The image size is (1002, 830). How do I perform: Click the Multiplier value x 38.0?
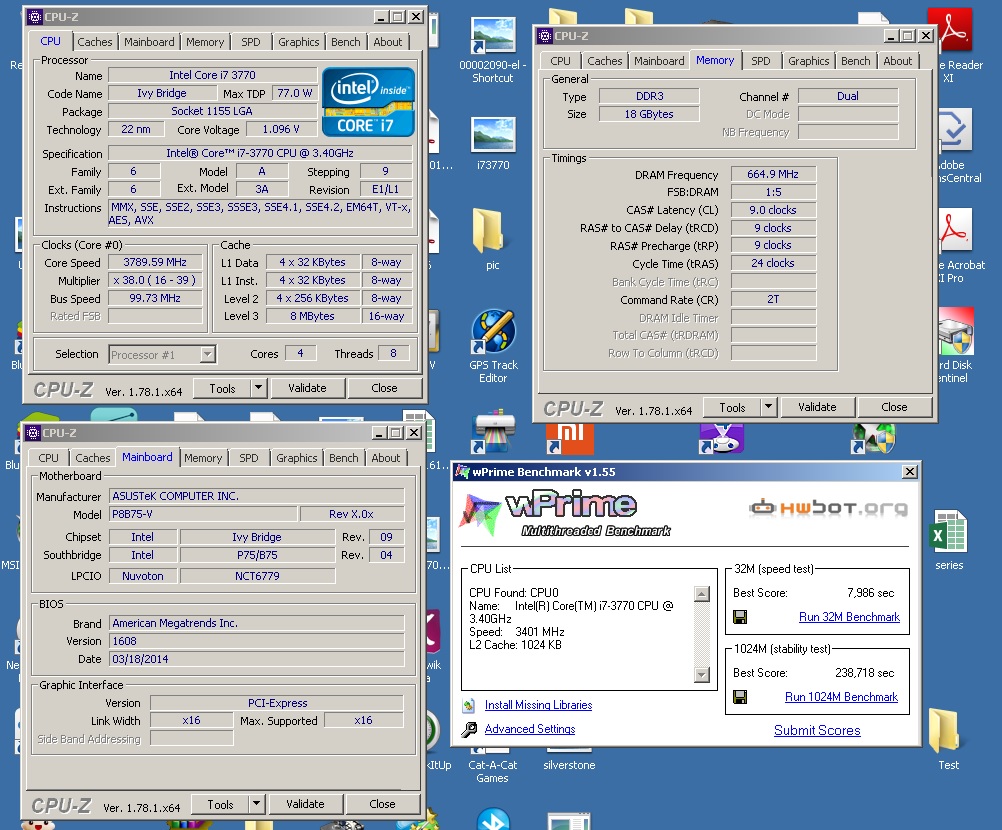tap(155, 281)
